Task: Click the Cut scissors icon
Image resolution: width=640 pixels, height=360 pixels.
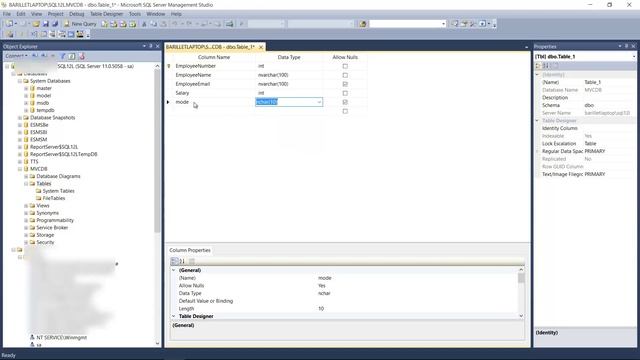Action: (144, 24)
